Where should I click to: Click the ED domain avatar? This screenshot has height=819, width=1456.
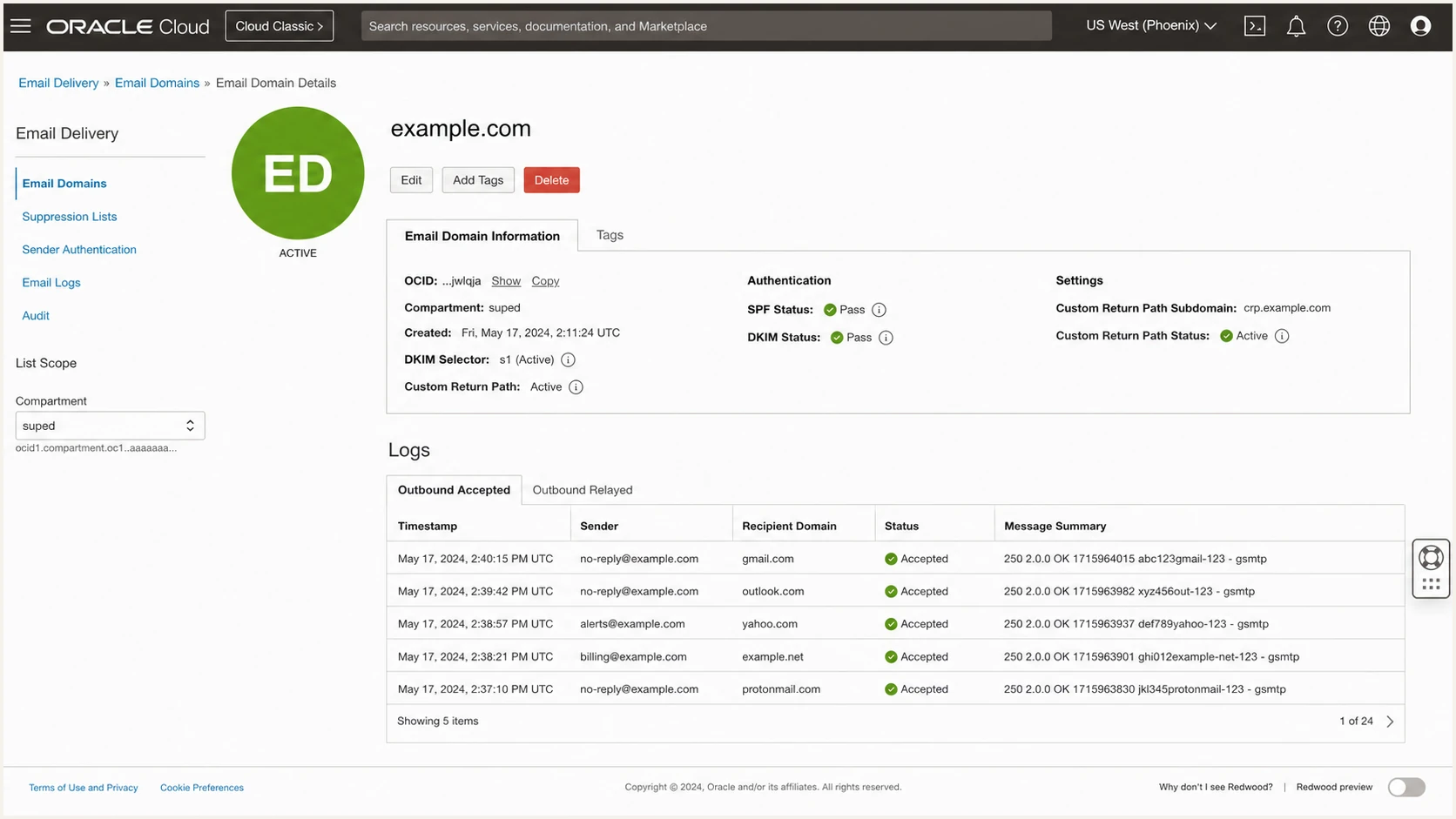(298, 173)
